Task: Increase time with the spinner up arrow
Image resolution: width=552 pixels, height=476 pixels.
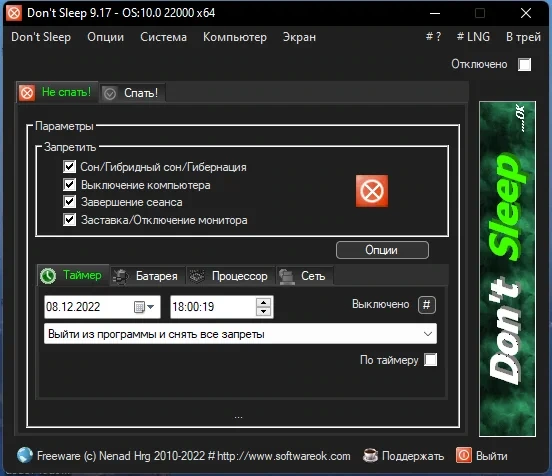Action: point(263,302)
